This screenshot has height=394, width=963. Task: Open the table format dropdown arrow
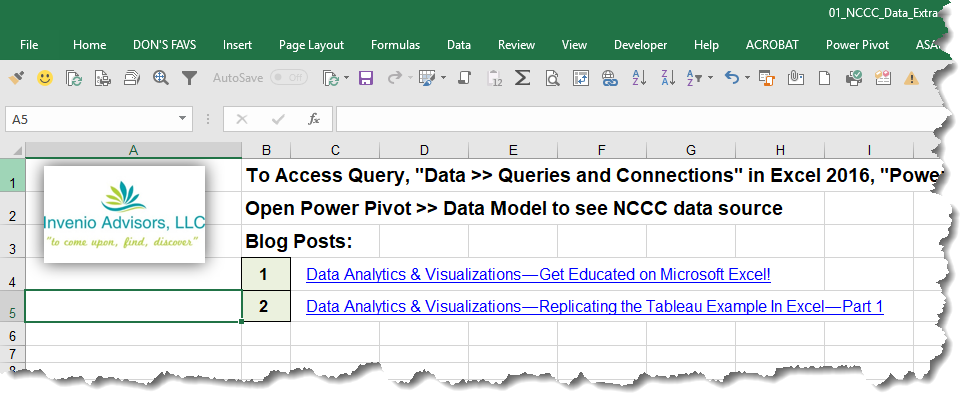click(x=443, y=78)
